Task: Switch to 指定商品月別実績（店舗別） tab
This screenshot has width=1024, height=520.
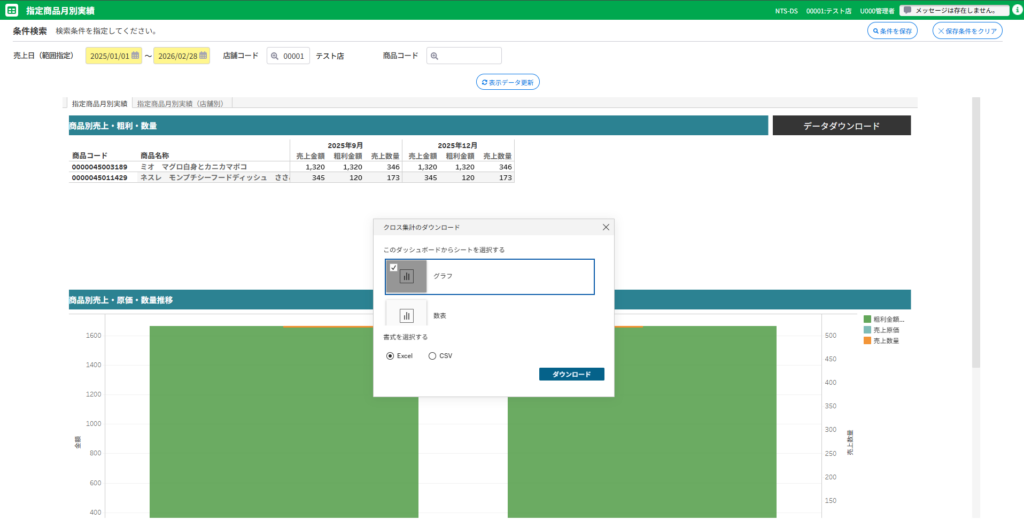Action: click(180, 103)
